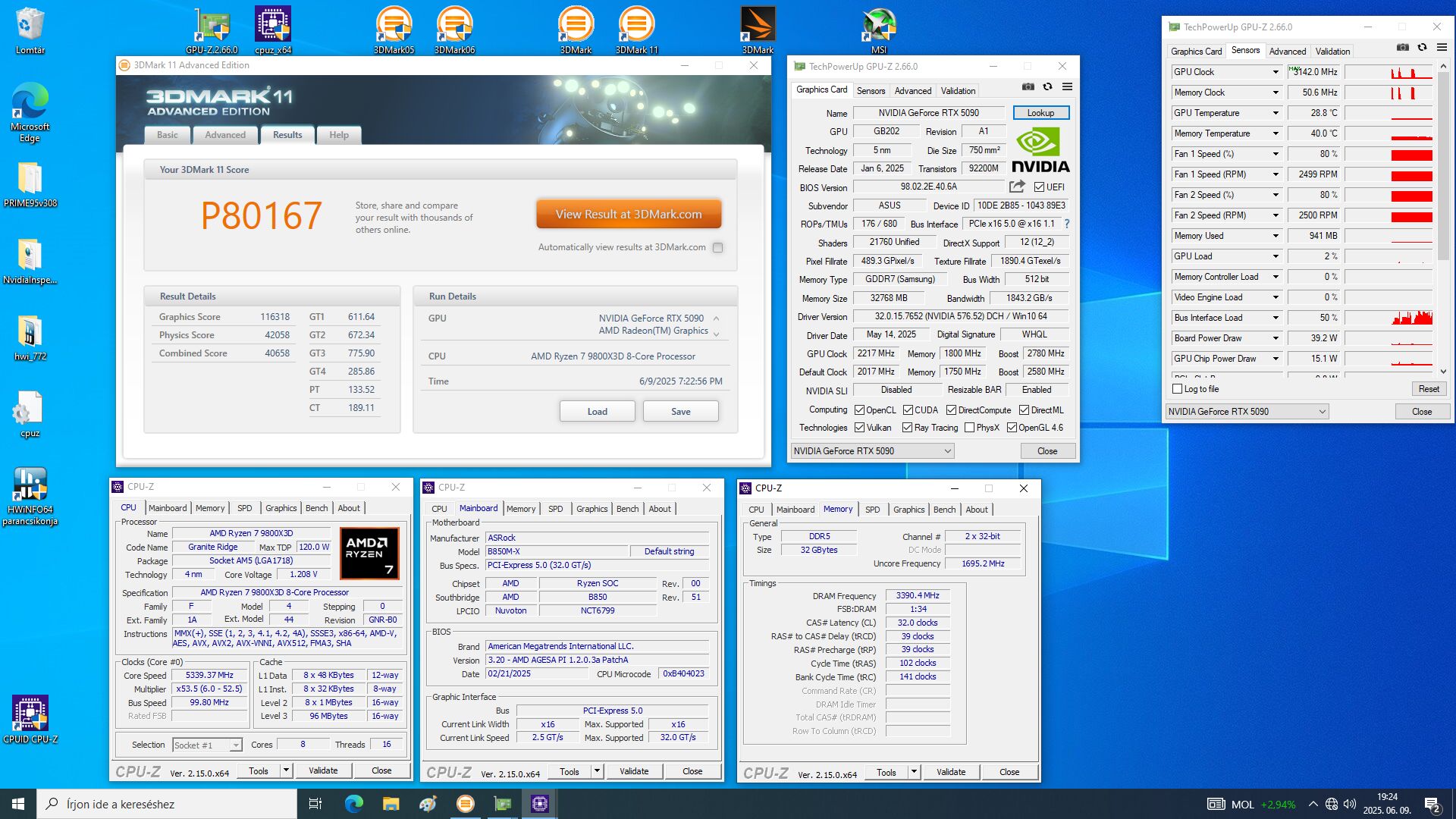This screenshot has height=819, width=1456.
Task: Click the AMD Ryzen 7 logo in CPU-Z
Action: coord(369,554)
